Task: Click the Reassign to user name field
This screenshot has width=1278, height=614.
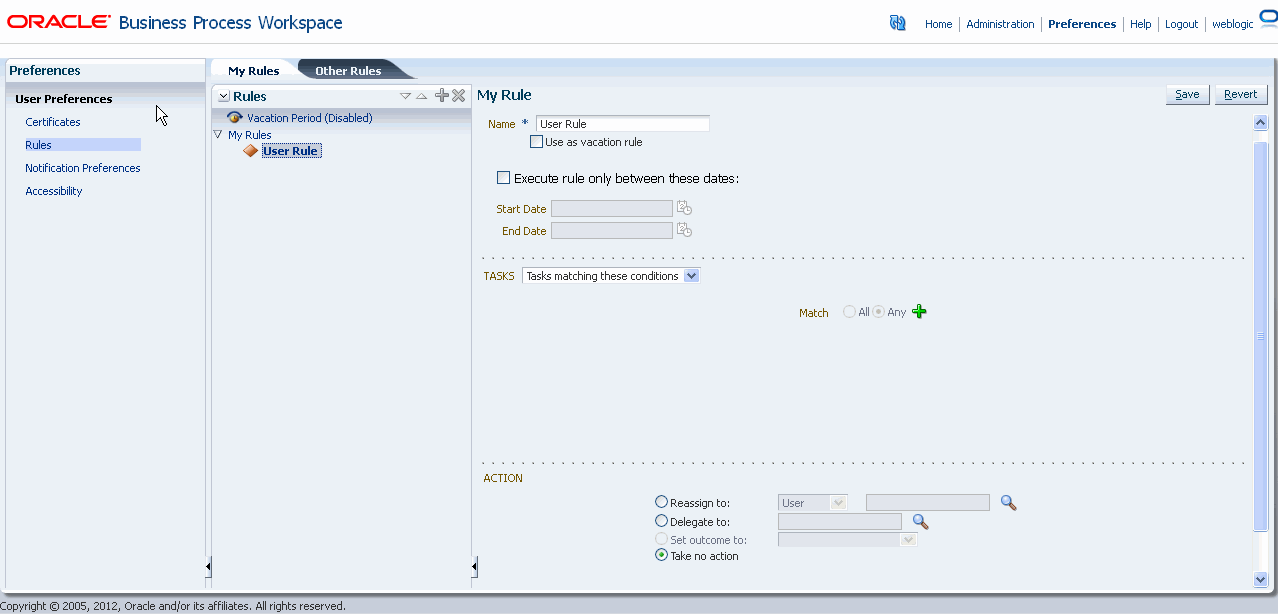Action: (x=927, y=503)
